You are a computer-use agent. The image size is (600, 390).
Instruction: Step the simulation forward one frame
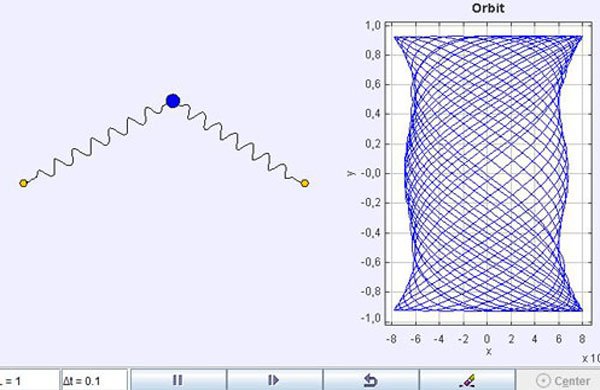(275, 380)
